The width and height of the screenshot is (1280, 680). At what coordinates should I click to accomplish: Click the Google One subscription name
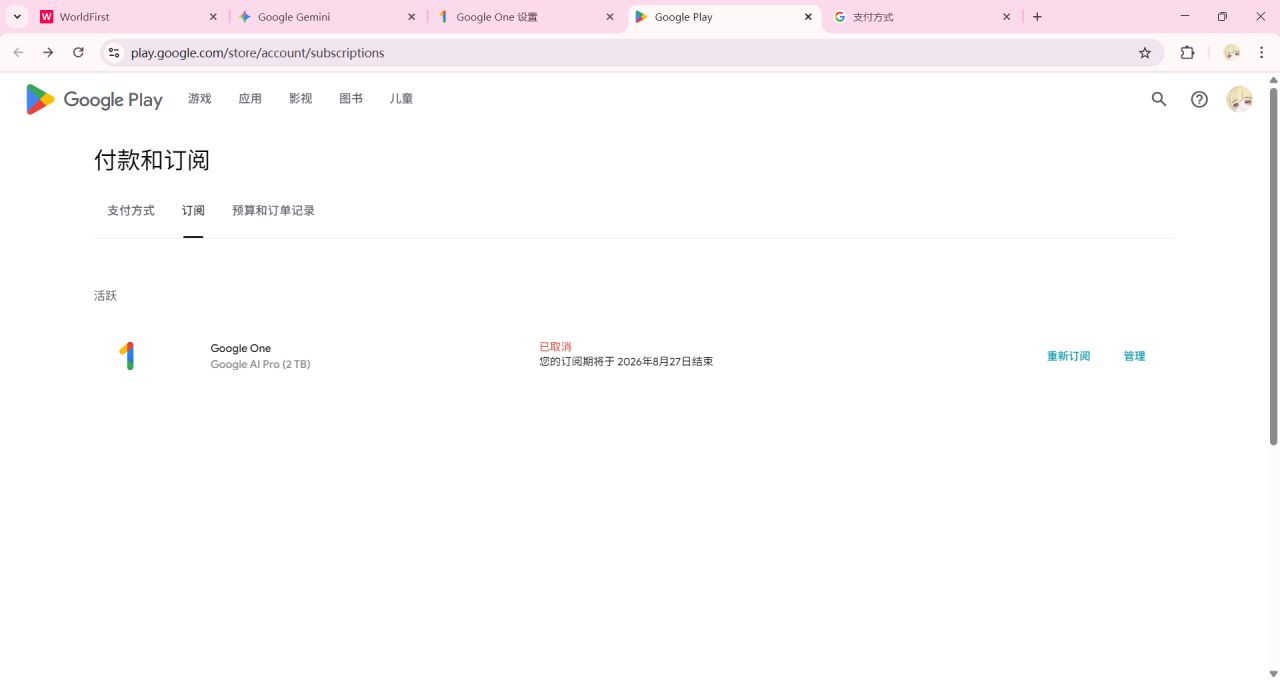[241, 348]
